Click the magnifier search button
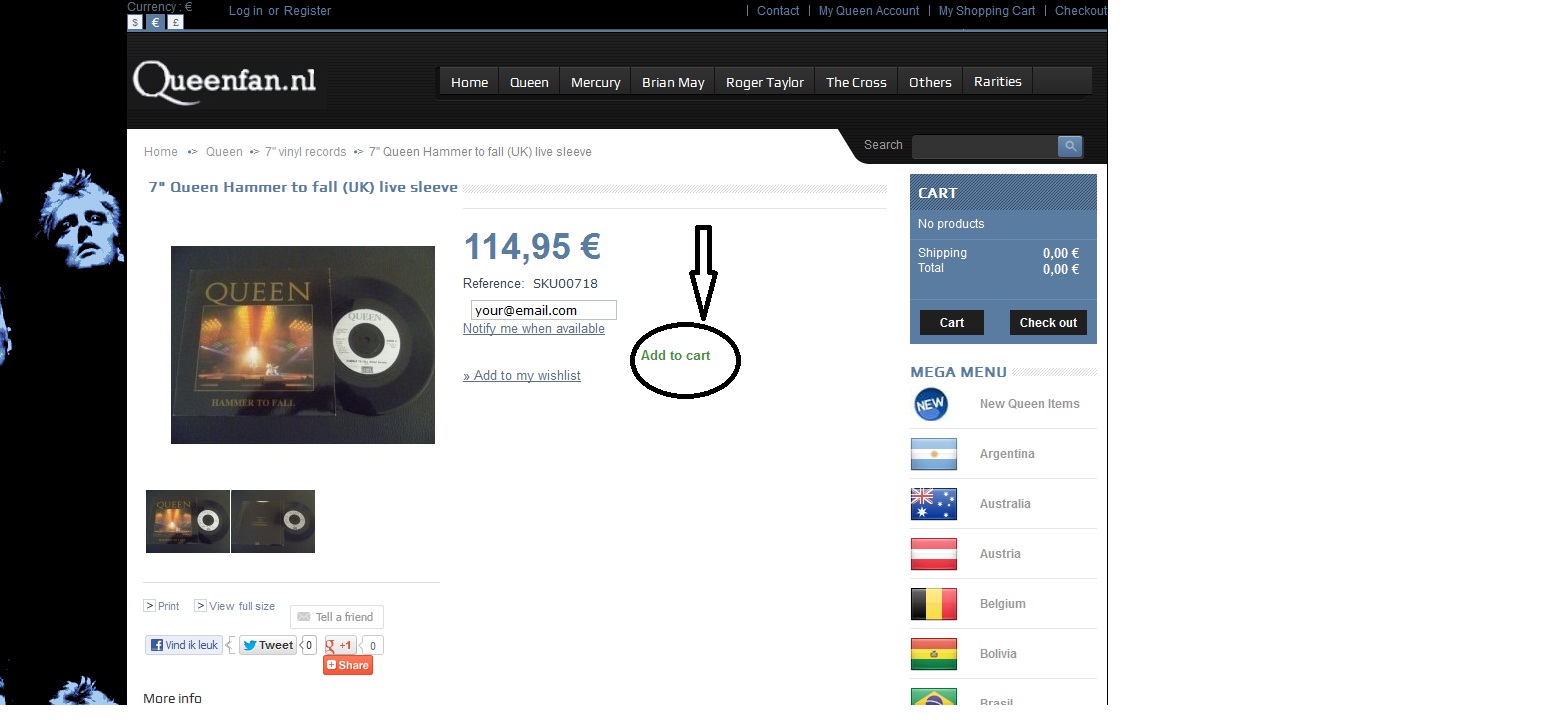1564x720 pixels. [1070, 146]
